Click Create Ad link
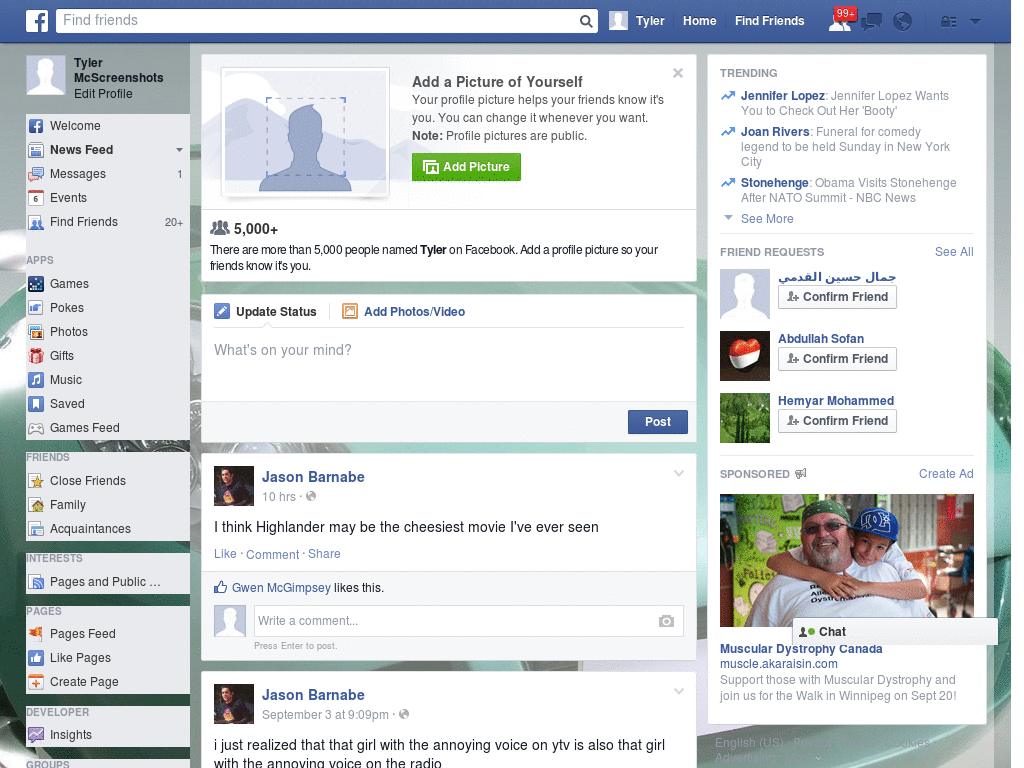The height and width of the screenshot is (768, 1024). 946,474
